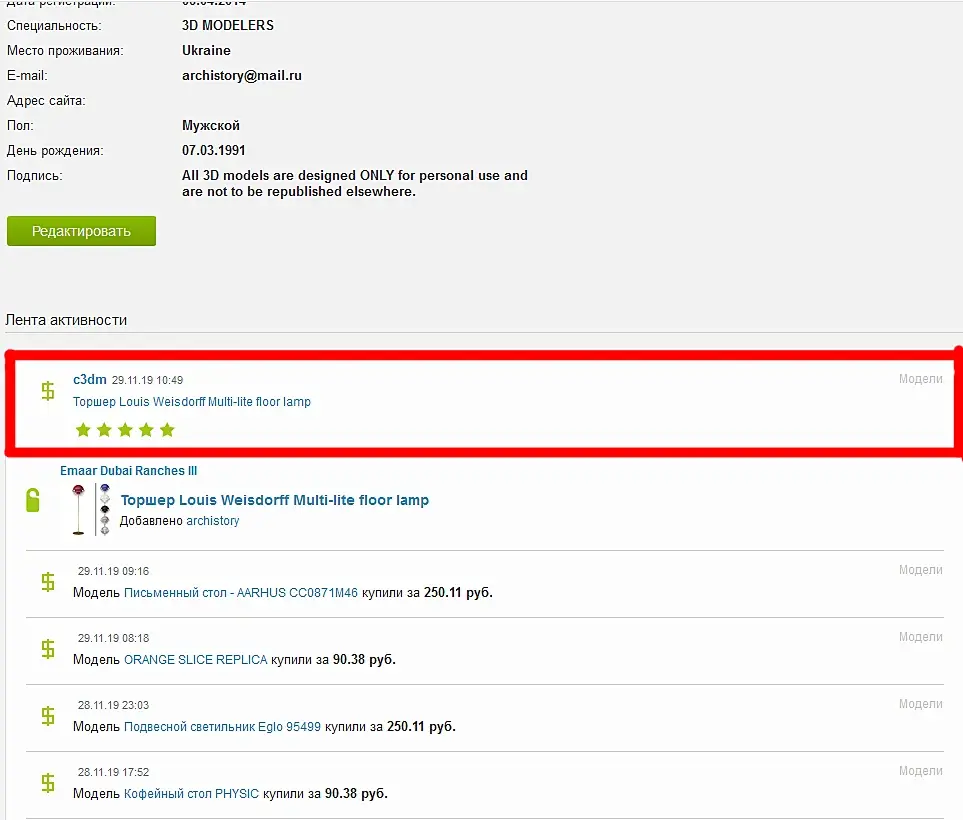
Task: Open ORANGE SLICE REPLICA model link
Action: pyautogui.click(x=195, y=660)
